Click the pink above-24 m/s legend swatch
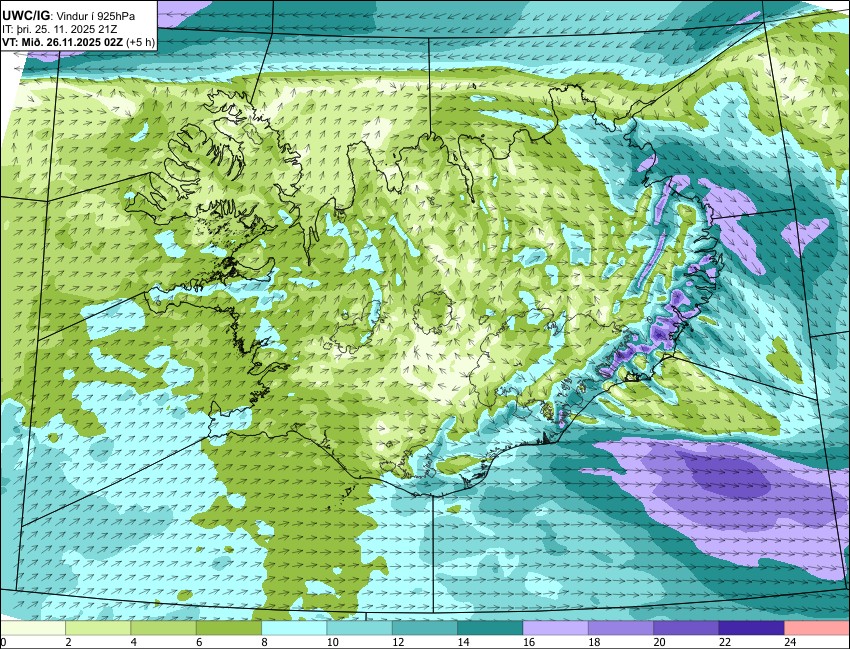The height and width of the screenshot is (649, 850). tap(817, 628)
